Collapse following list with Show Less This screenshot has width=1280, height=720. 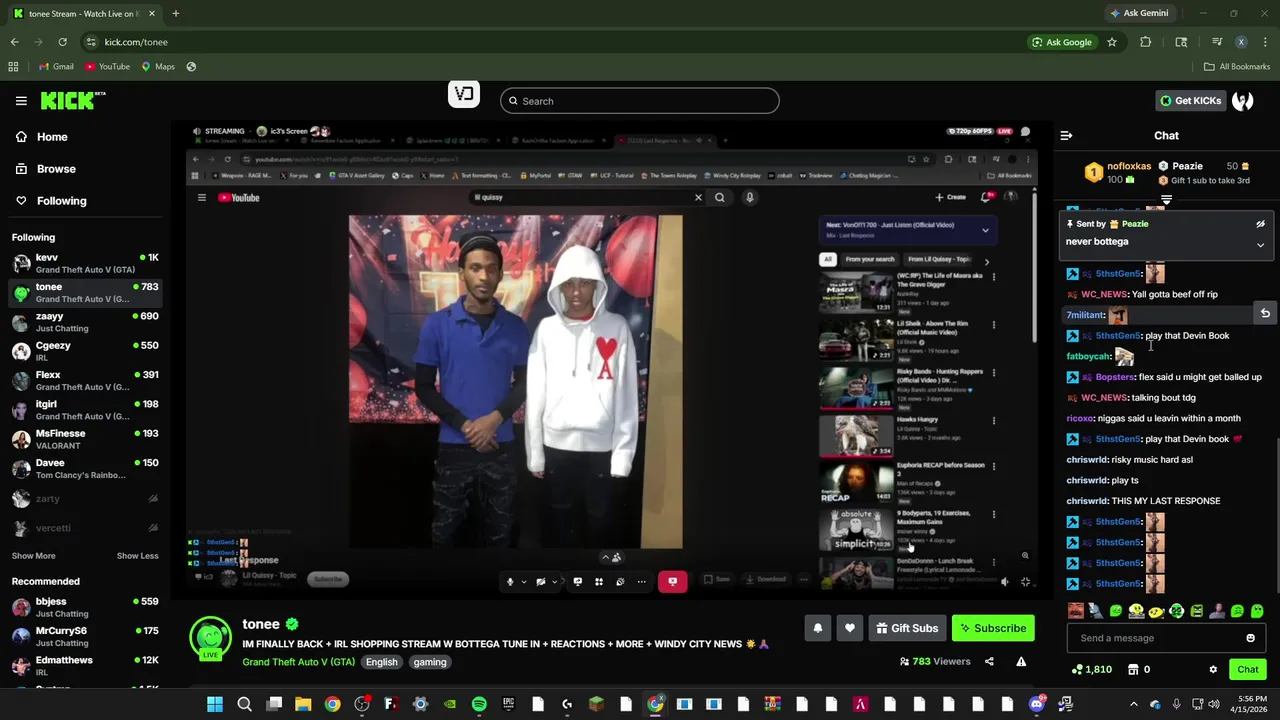[137, 556]
